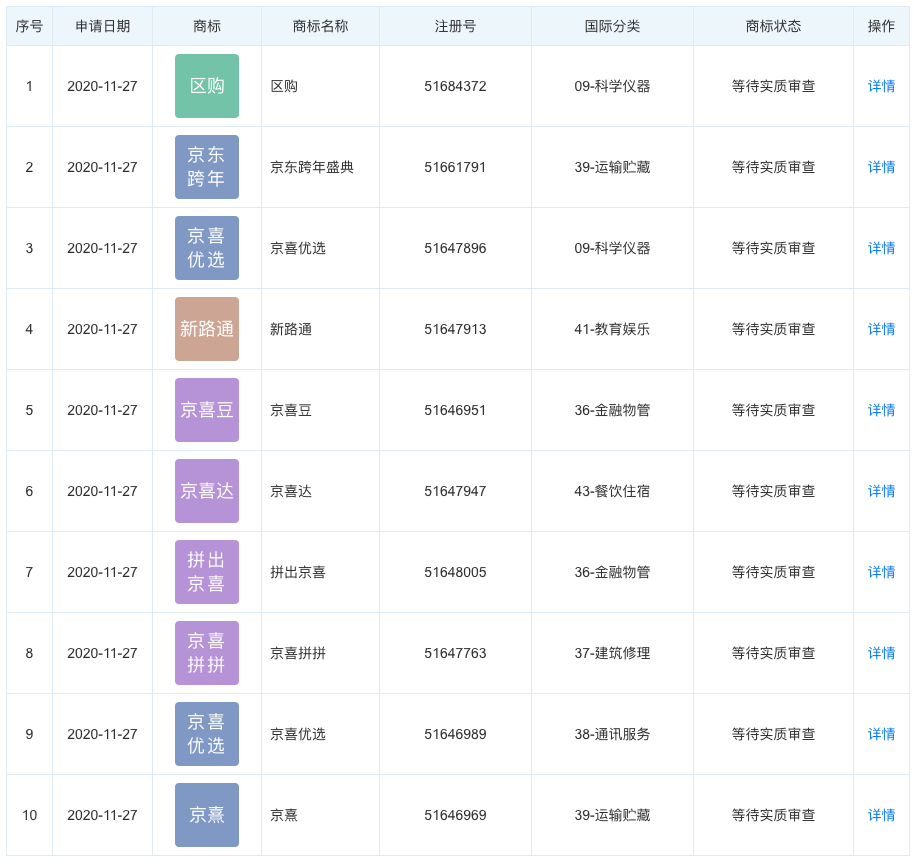The height and width of the screenshot is (864, 914).
Task: Open 详情 for registration 51684372
Action: [x=881, y=86]
